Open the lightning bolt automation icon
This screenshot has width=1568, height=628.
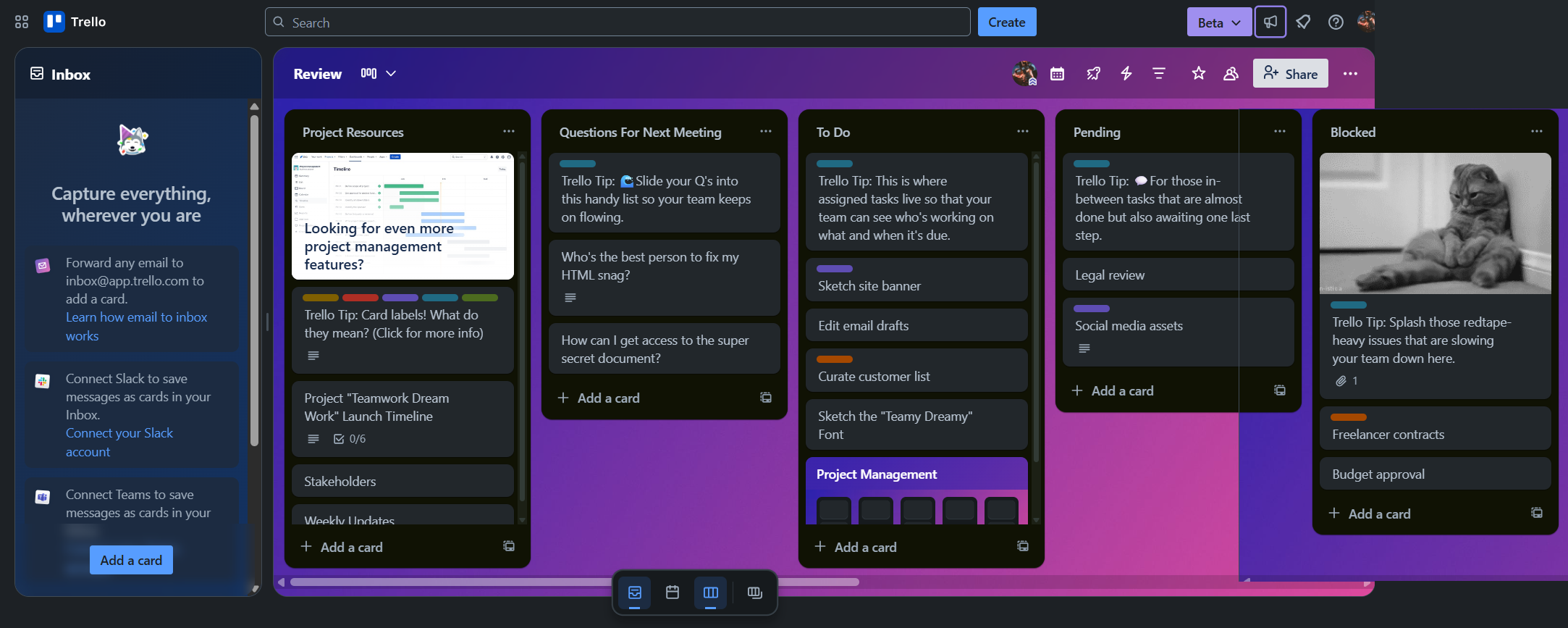[1126, 74]
